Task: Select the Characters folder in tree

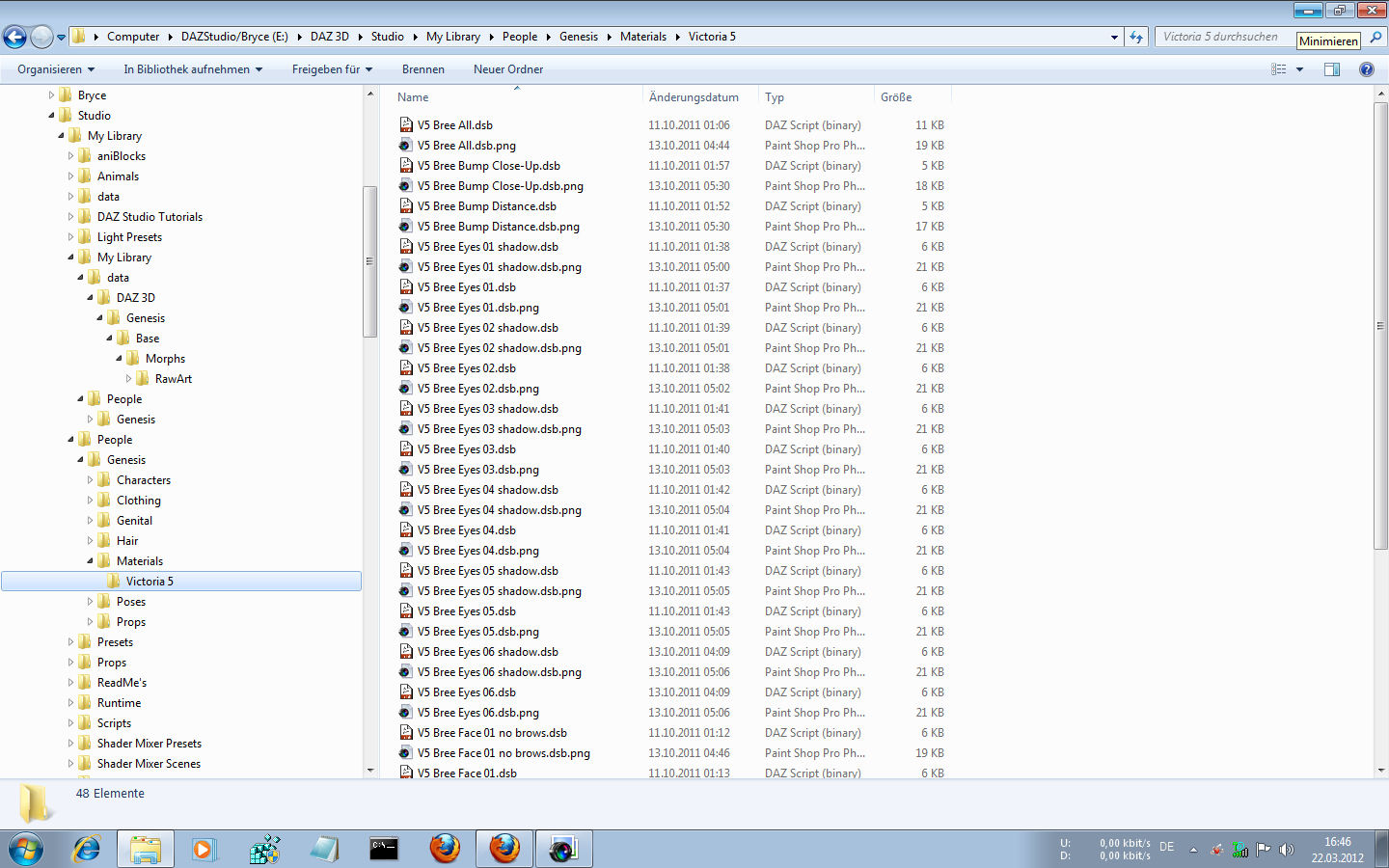Action: [x=144, y=480]
